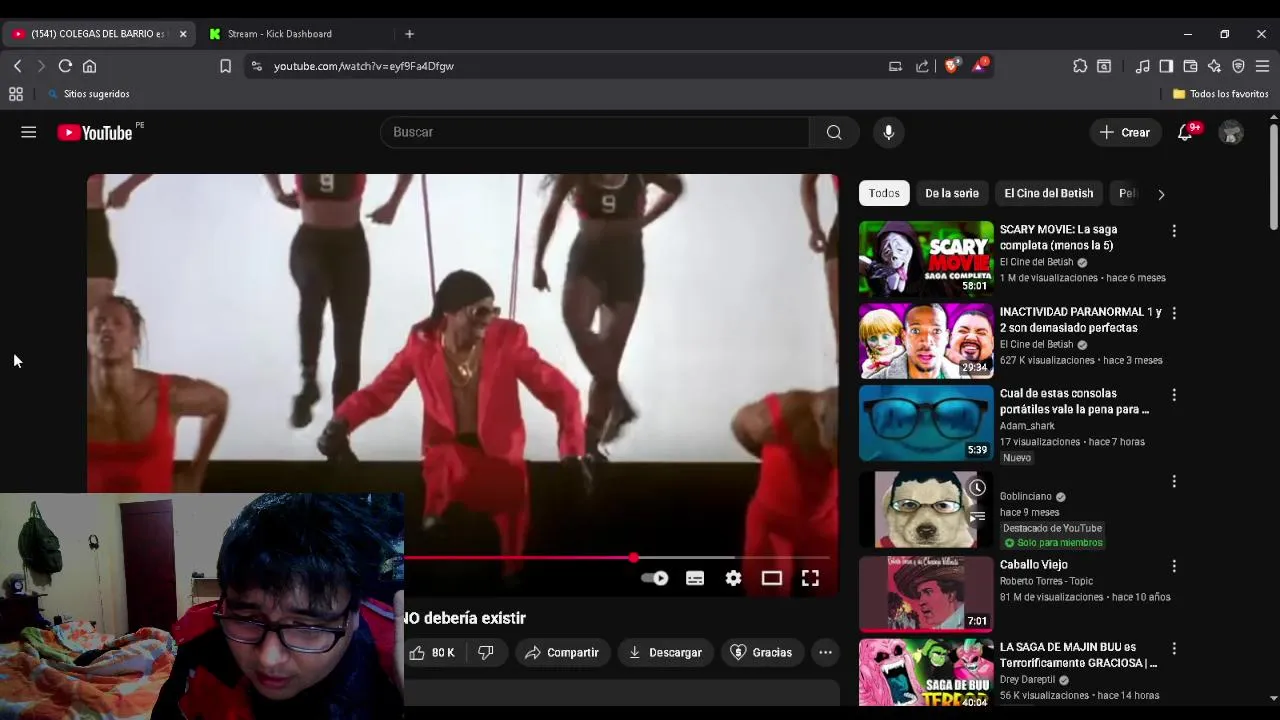The image size is (1280, 720).
Task: Switch the player to theater mode
Action: coord(771,578)
